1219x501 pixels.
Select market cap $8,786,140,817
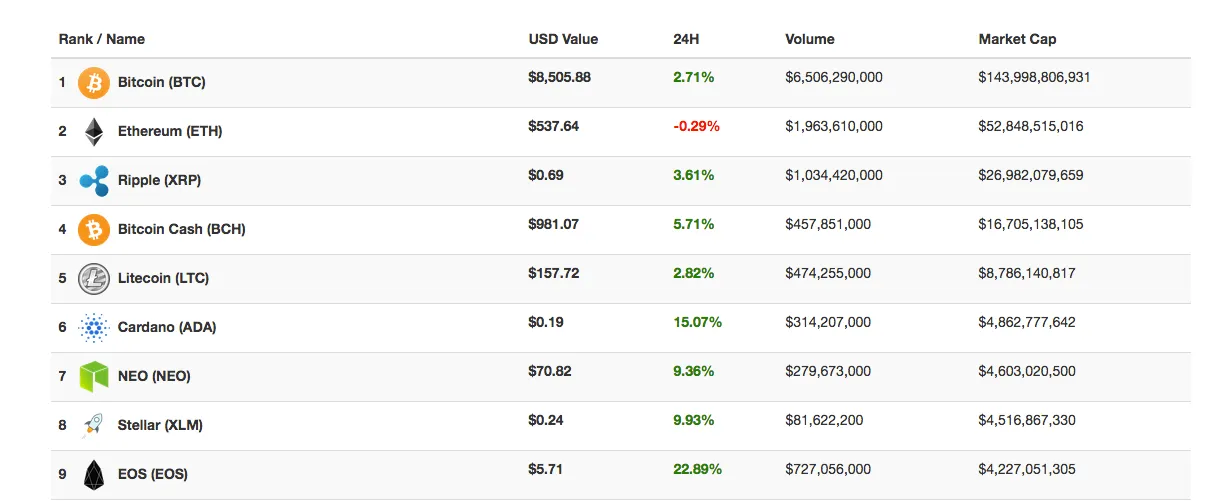tap(1027, 273)
